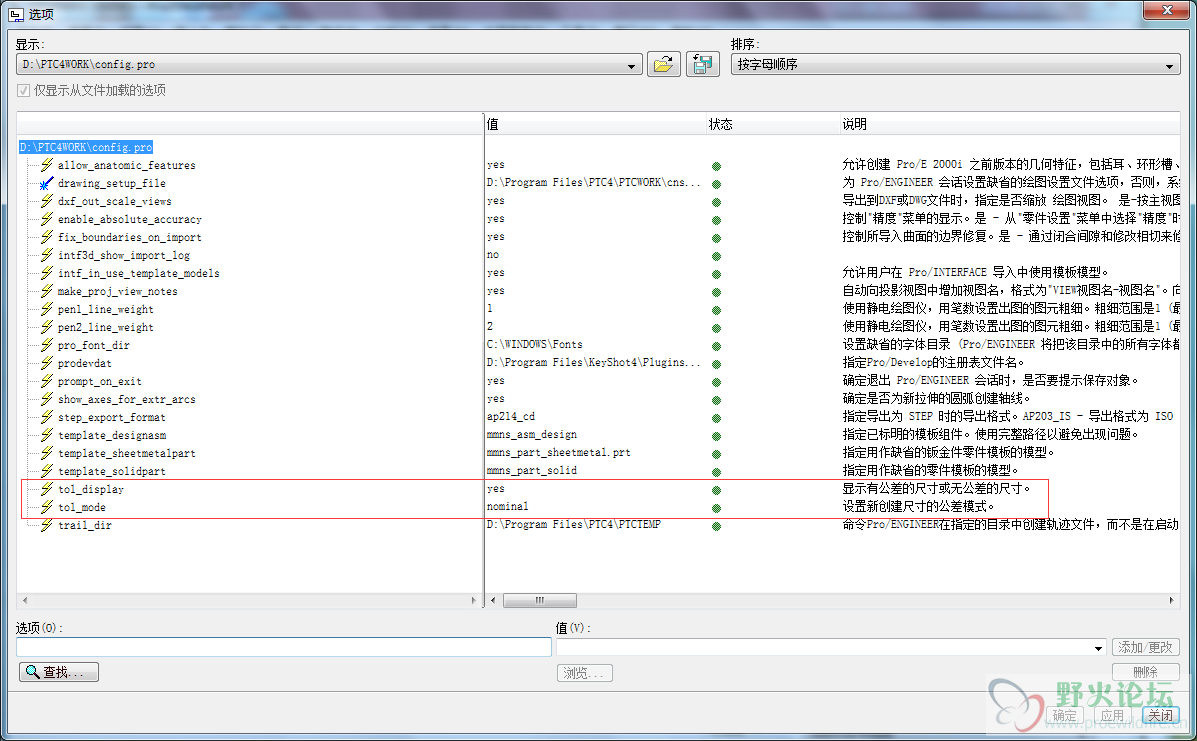Click the left pane scroll-right arrow

[474, 601]
